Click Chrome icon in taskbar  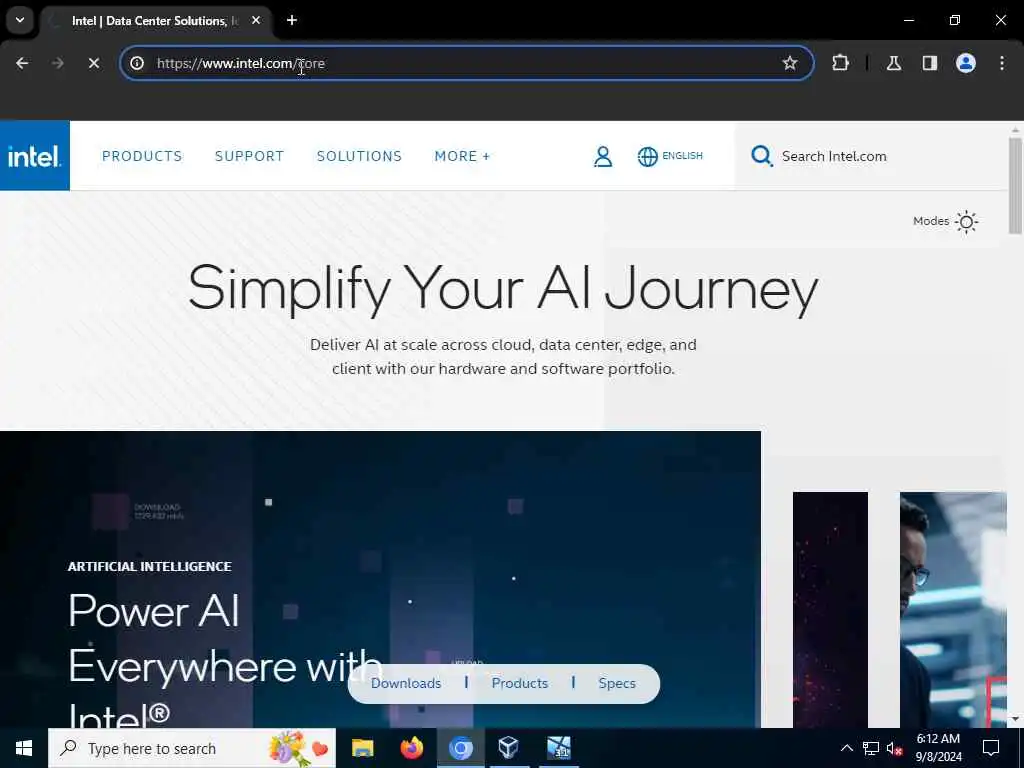[x=460, y=748]
